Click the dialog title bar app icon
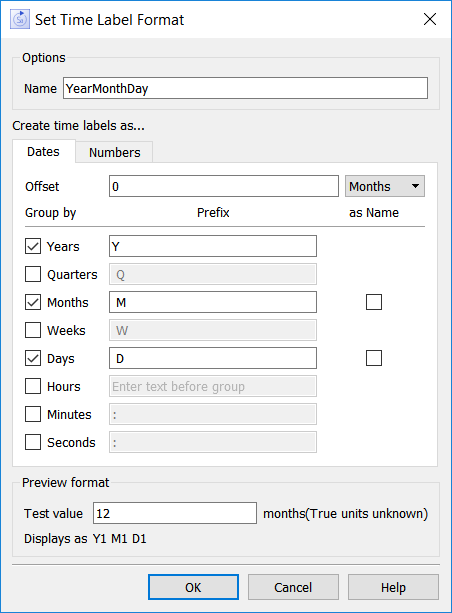Viewport: 452px width, 613px height. pyautogui.click(x=20, y=19)
